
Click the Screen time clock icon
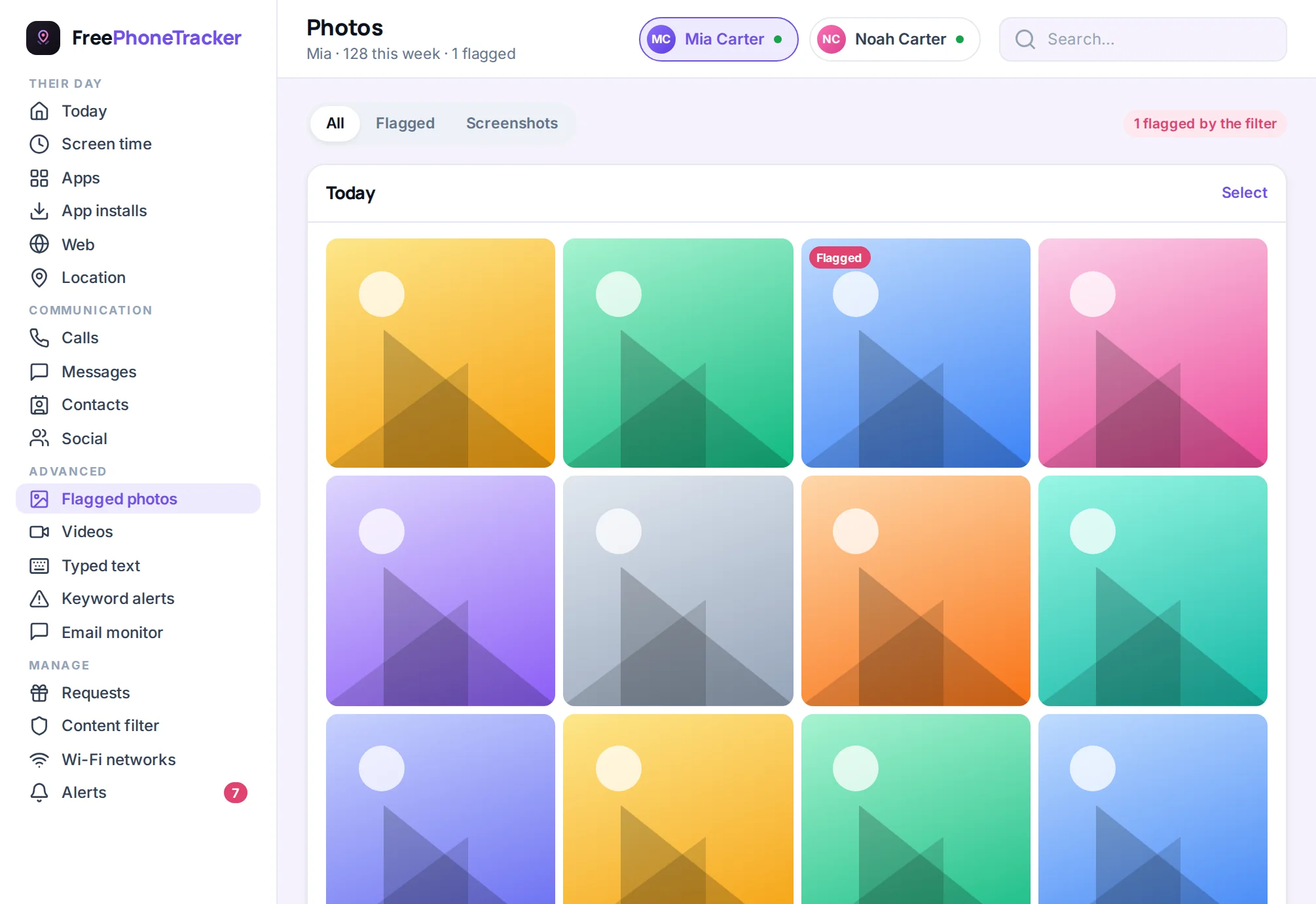point(39,144)
